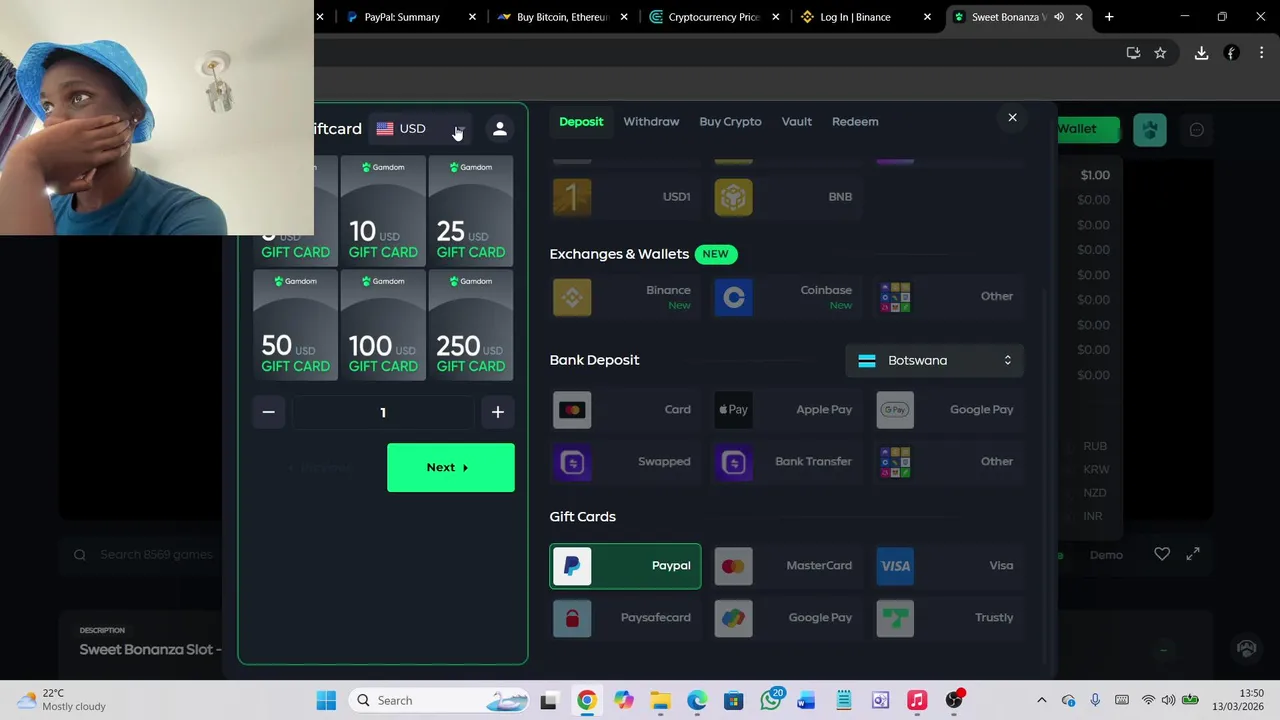Open the Windows Start menu
Viewport: 1280px width, 720px height.
[326, 701]
